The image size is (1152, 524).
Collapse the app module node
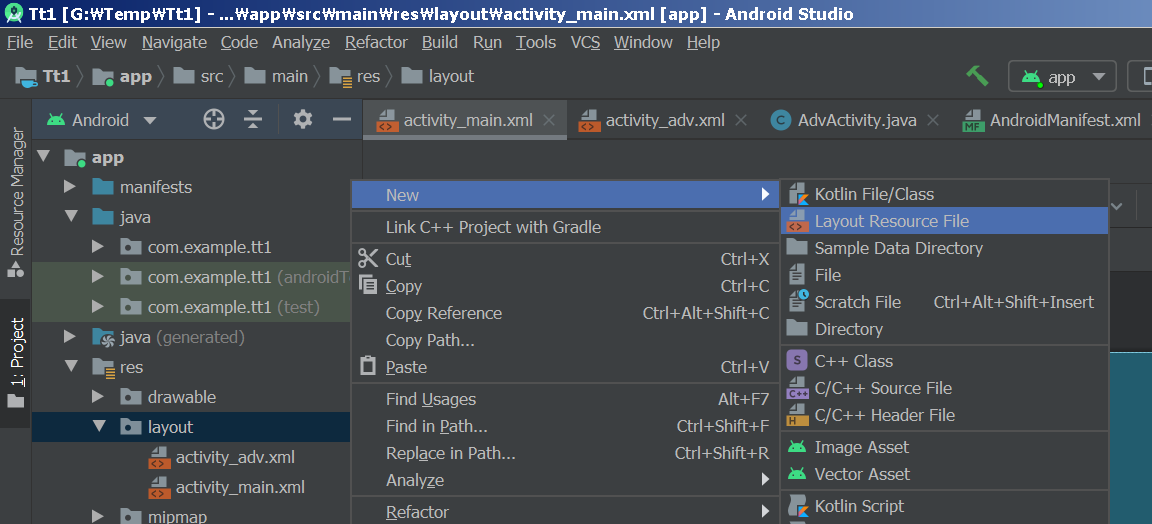(x=43, y=157)
